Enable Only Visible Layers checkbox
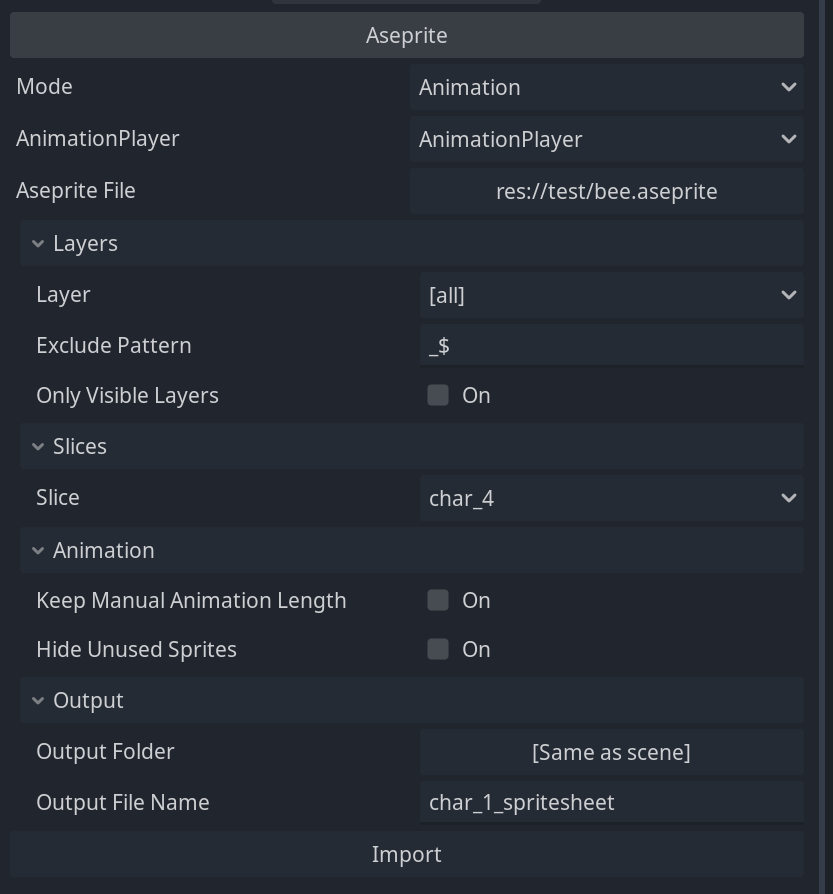This screenshot has width=833, height=894. click(x=438, y=395)
